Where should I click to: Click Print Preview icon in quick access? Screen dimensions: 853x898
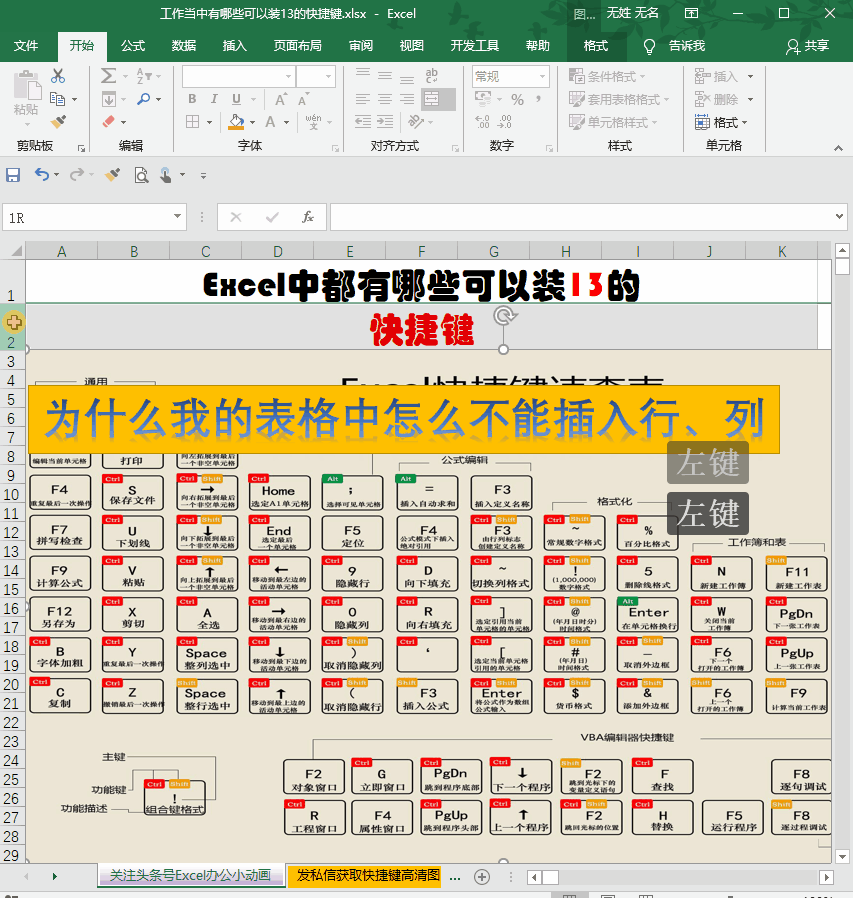point(141,175)
